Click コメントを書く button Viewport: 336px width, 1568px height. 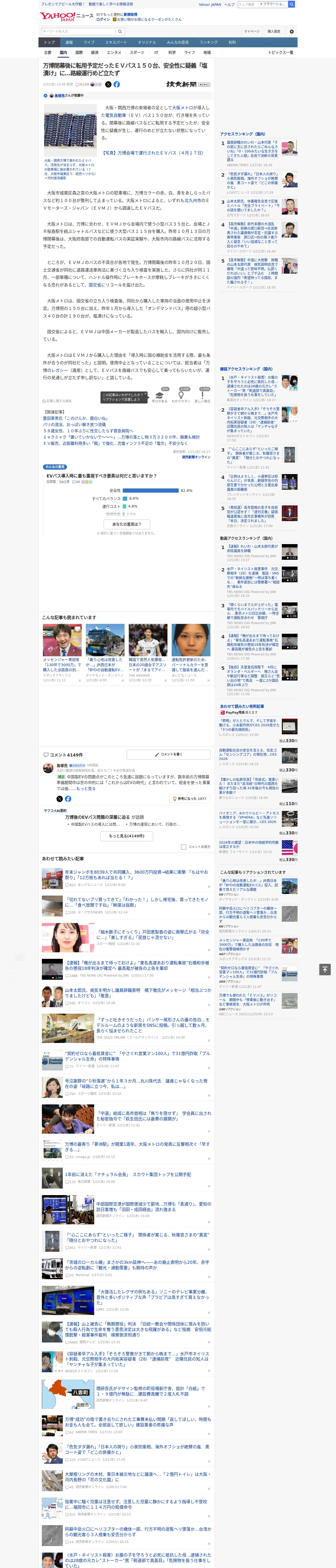168,755
